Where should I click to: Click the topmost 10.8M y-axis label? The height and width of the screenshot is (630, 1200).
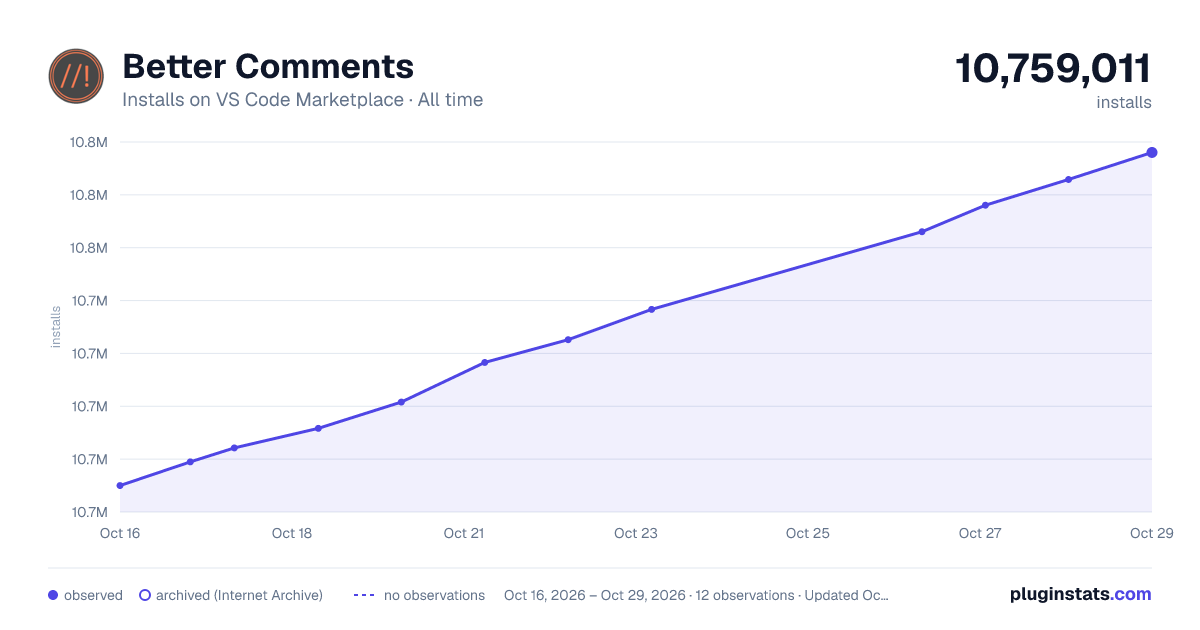tap(89, 142)
